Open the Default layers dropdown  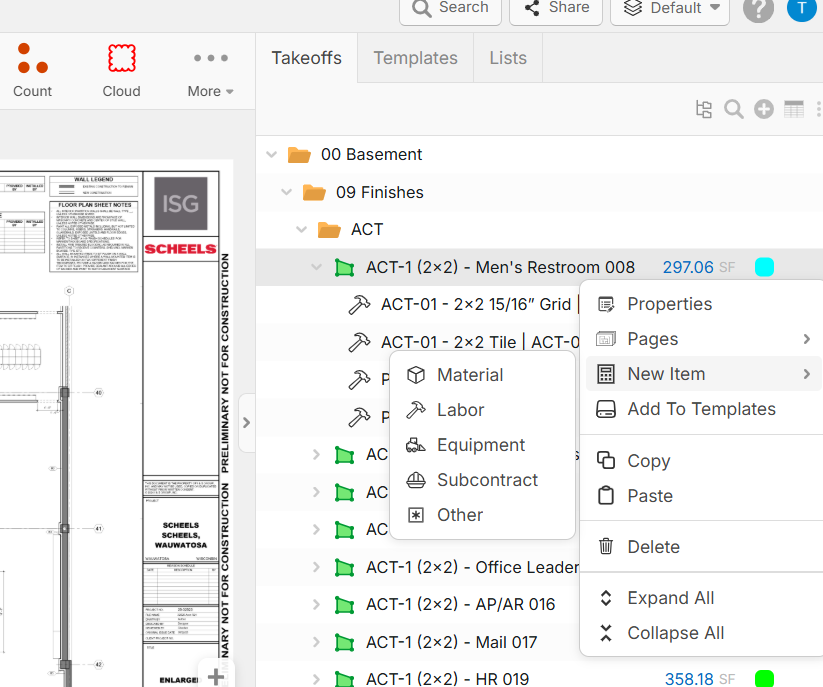[x=671, y=9]
